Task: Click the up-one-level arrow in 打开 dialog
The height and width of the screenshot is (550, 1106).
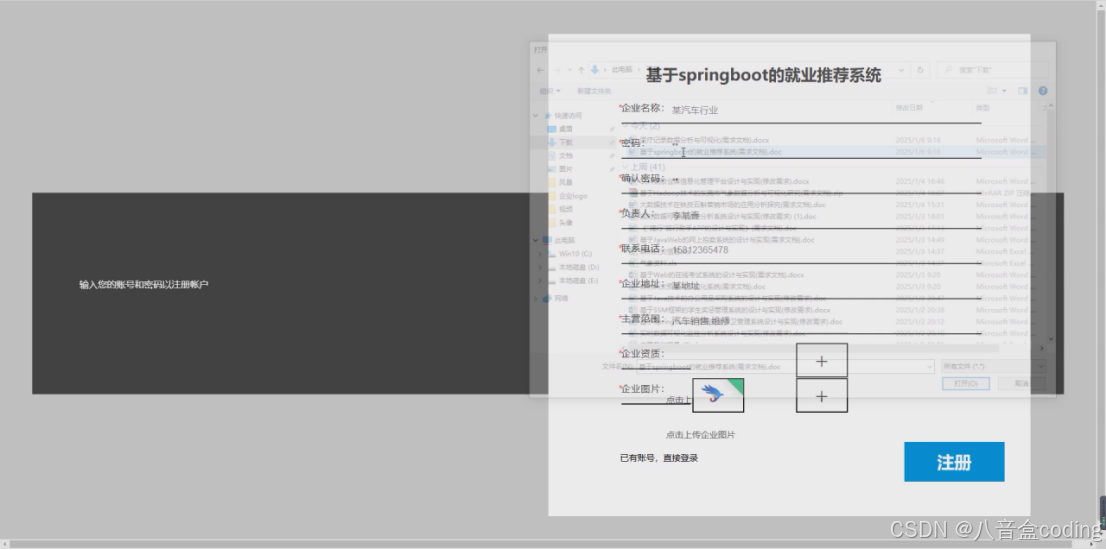Action: tap(581, 70)
